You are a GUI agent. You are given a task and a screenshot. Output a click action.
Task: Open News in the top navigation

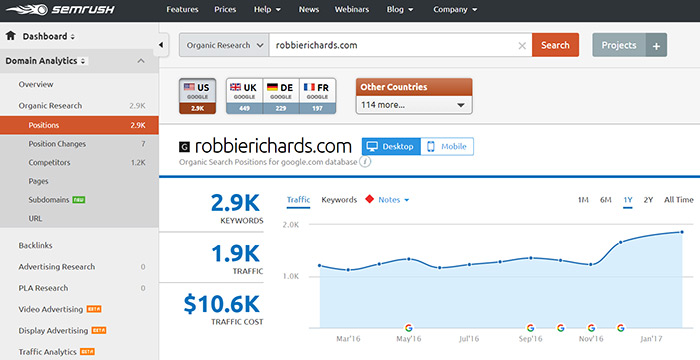(308, 9)
